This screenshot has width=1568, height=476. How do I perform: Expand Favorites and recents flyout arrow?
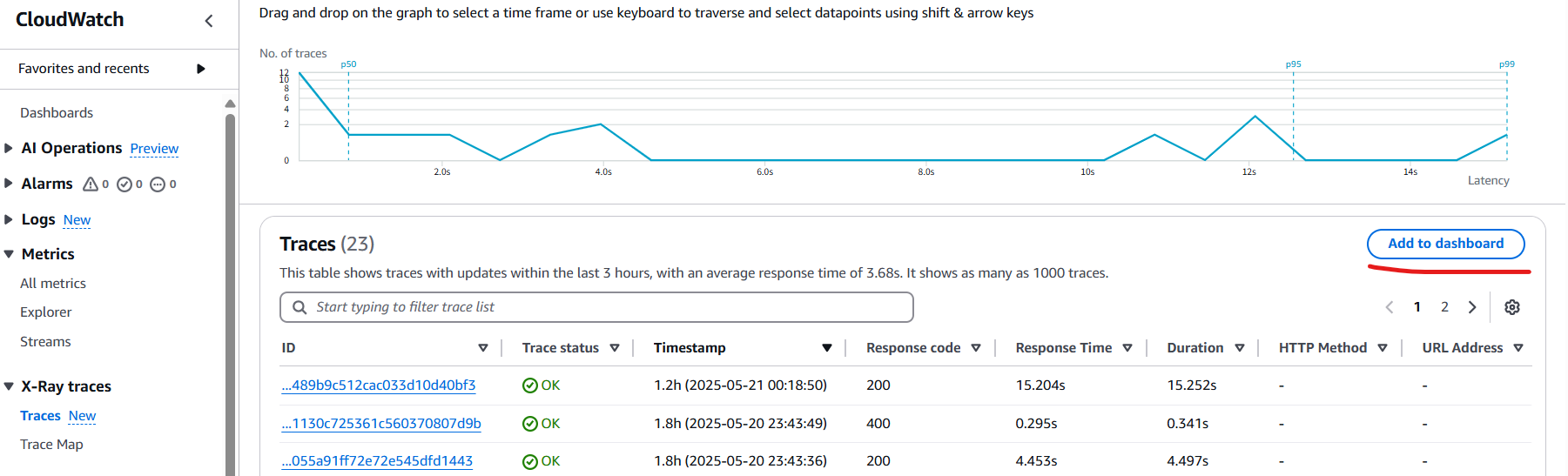[x=201, y=69]
